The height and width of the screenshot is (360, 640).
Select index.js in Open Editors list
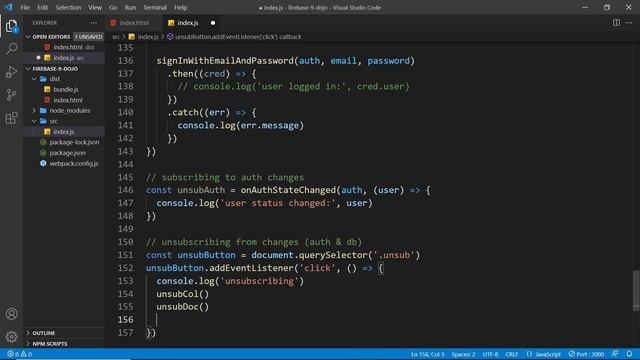point(64,58)
